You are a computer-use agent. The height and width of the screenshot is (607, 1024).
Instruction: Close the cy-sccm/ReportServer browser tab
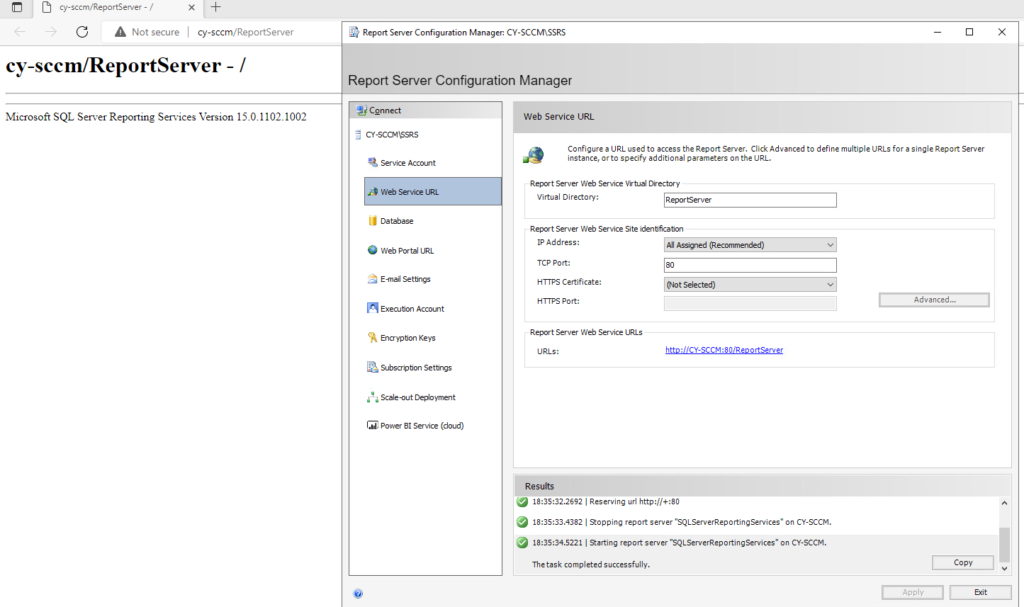(191, 7)
